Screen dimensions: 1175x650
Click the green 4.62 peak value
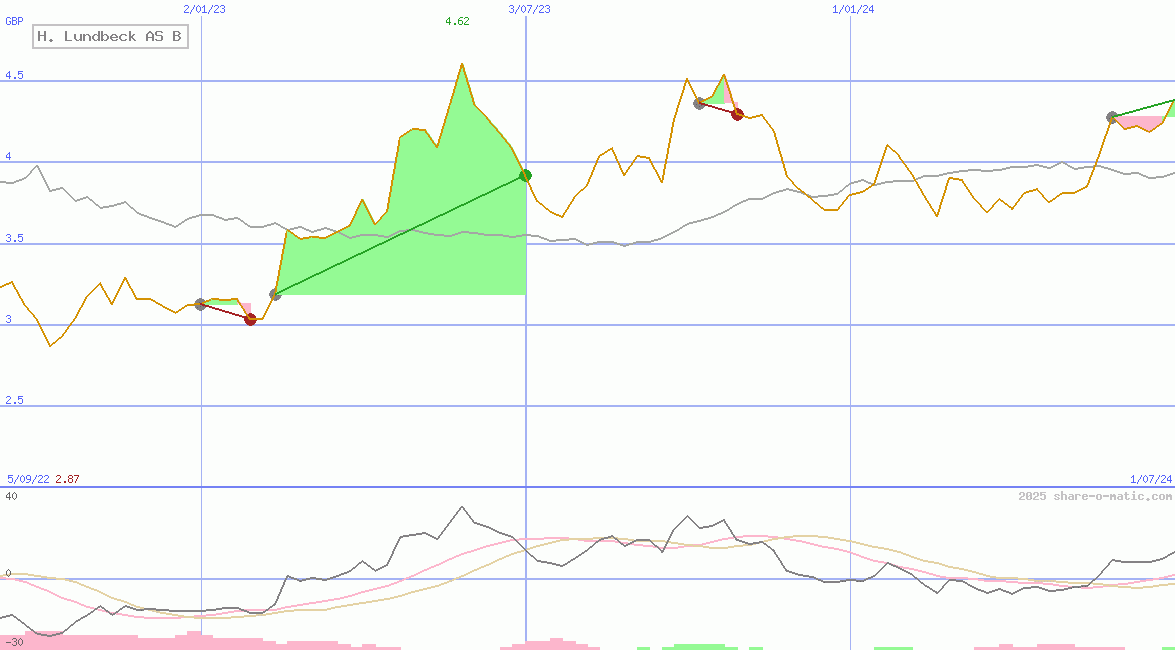(x=457, y=21)
